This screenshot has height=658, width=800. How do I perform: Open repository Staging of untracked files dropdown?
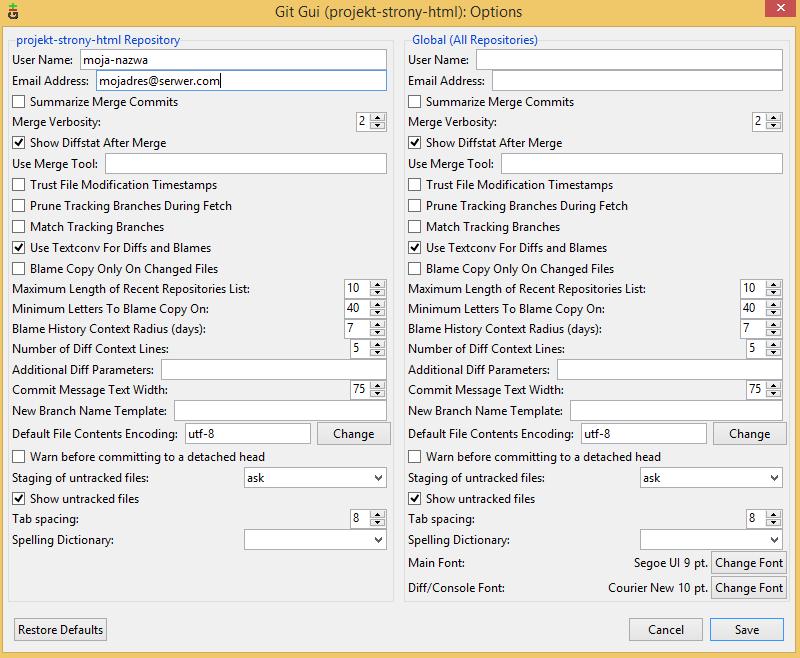tap(315, 478)
